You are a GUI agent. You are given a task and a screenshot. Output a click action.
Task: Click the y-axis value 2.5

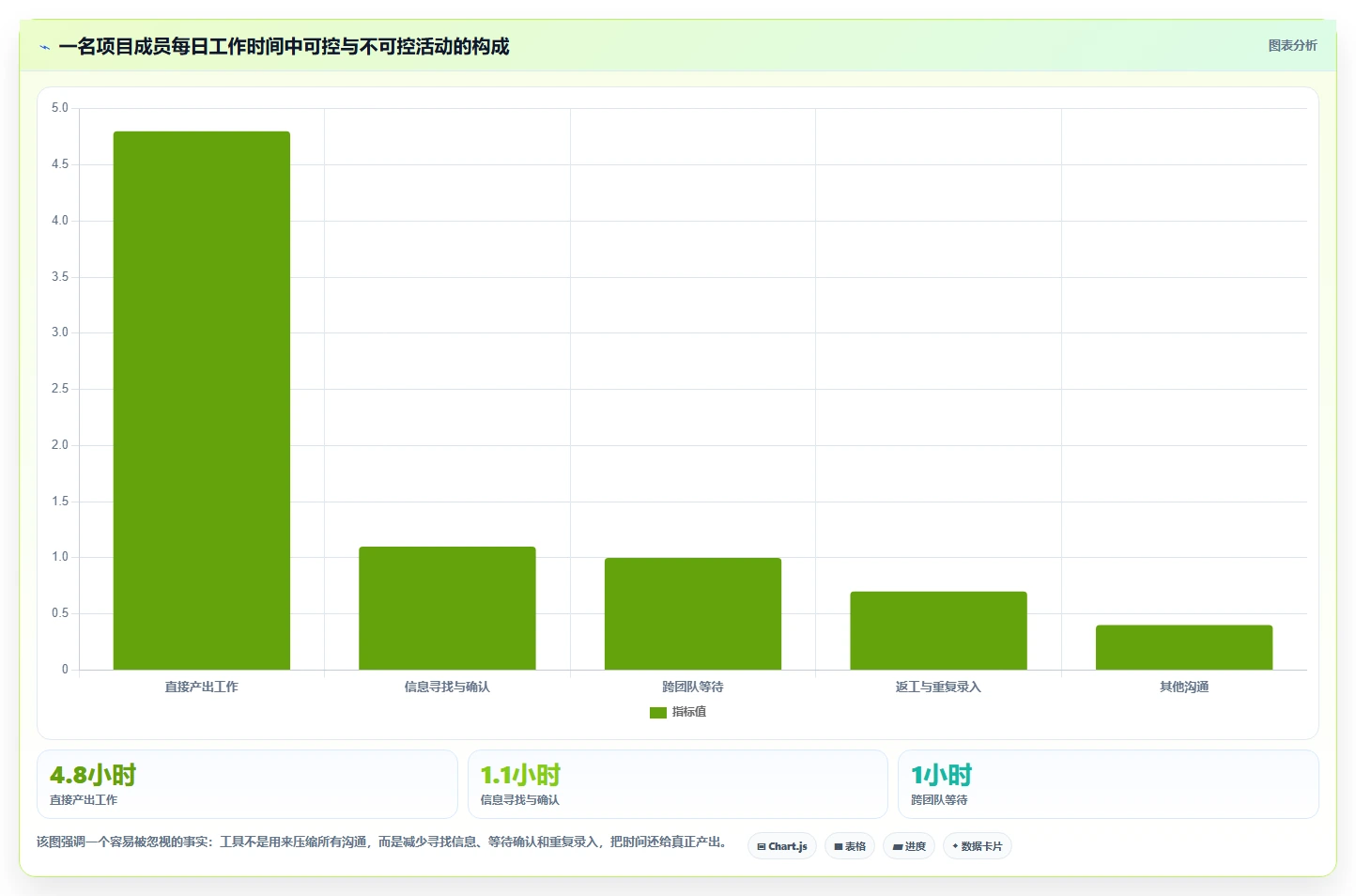pyautogui.click(x=60, y=389)
